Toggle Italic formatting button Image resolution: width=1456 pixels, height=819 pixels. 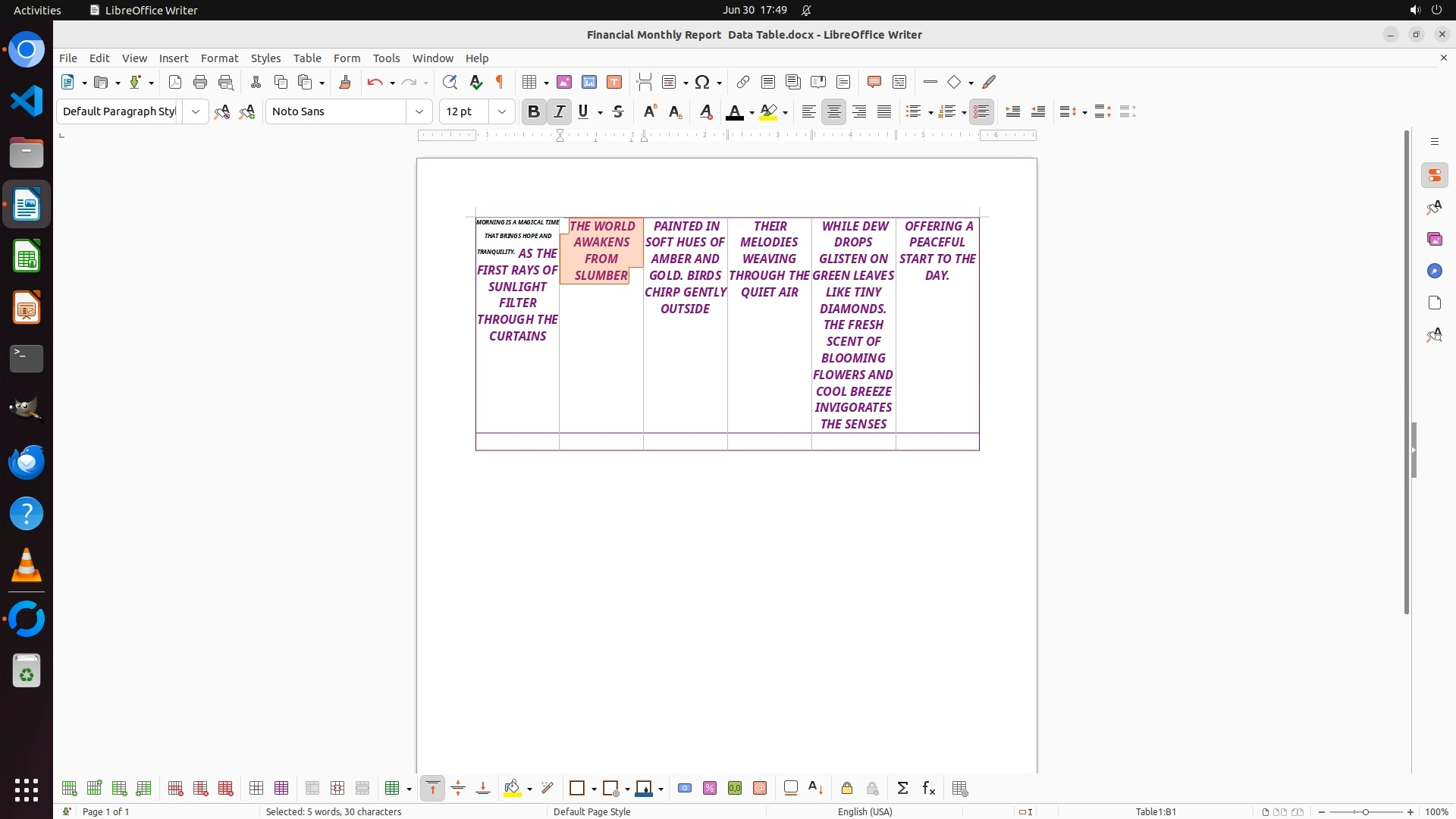[x=560, y=111]
